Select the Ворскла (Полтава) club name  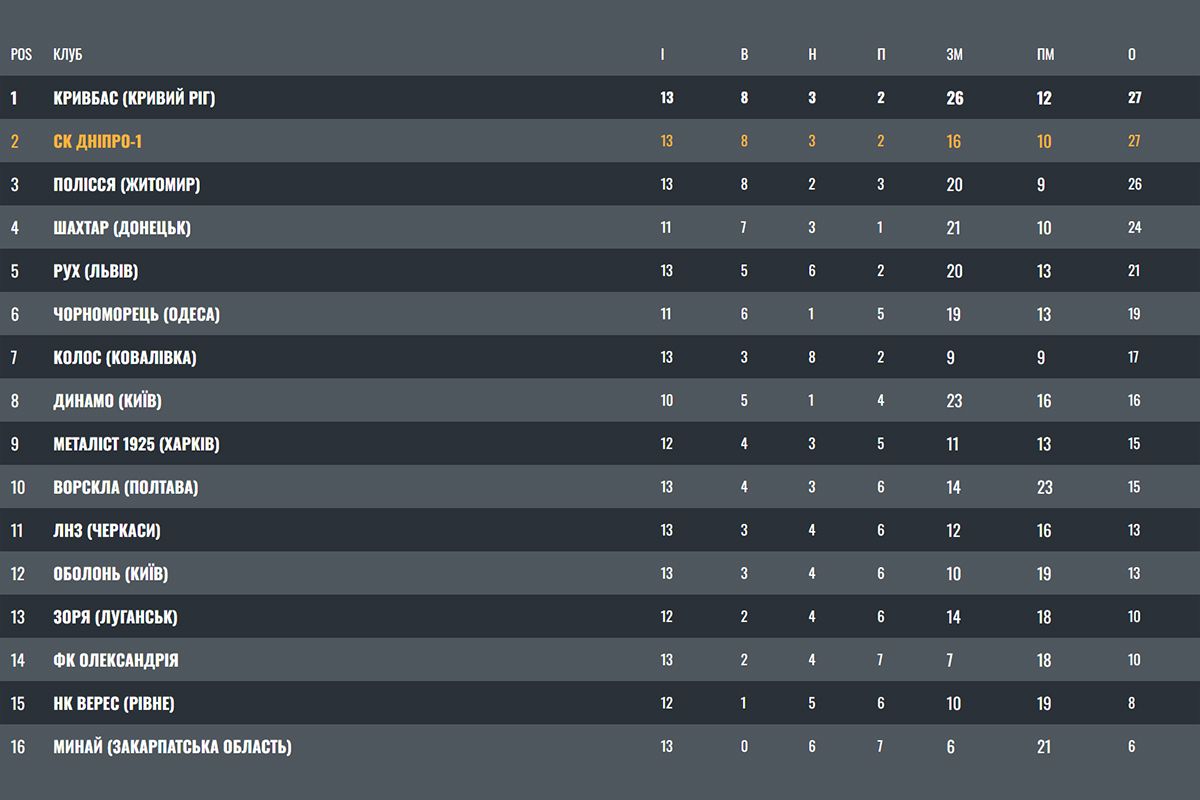[x=126, y=487]
